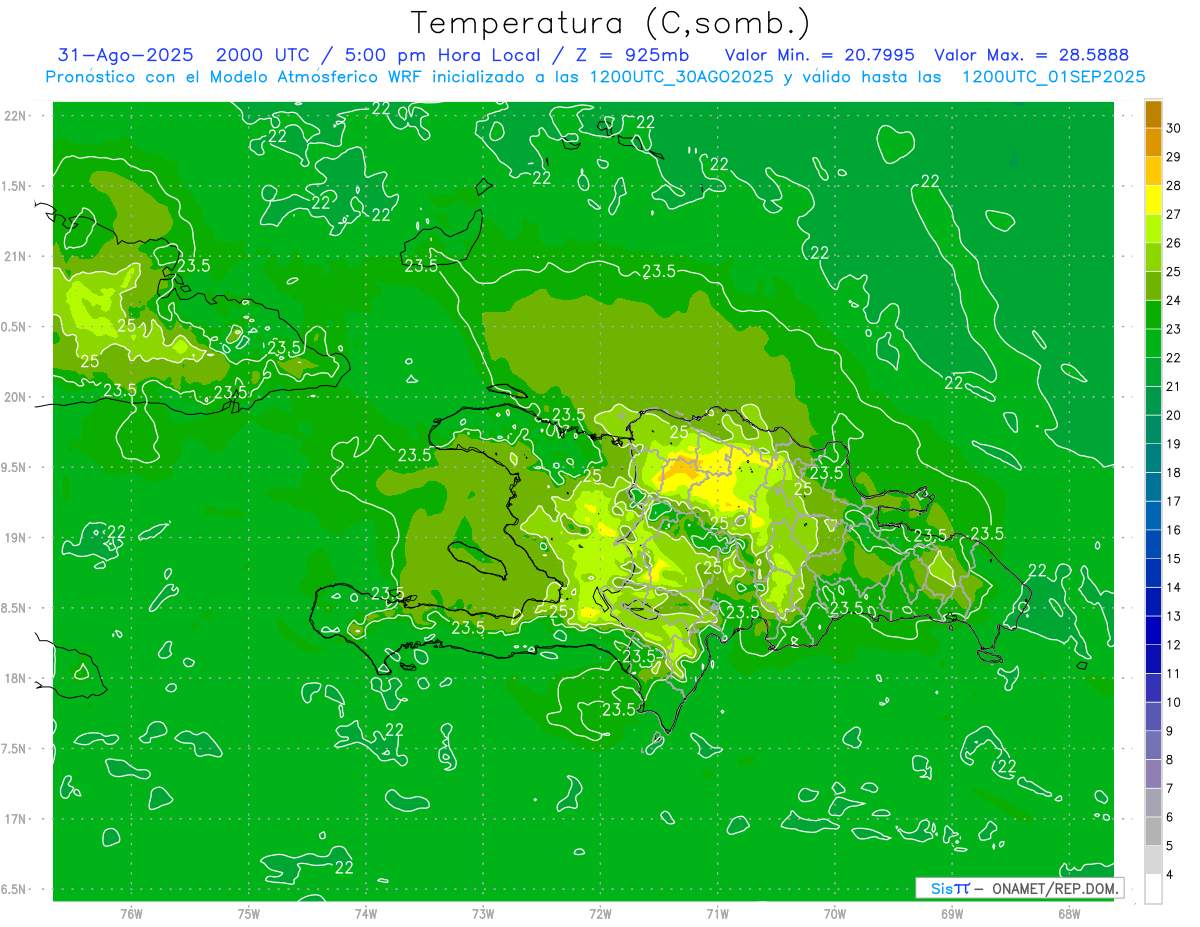Click the "18N" latitude label
Screen dimensions: 1200x927
[x=15, y=678]
